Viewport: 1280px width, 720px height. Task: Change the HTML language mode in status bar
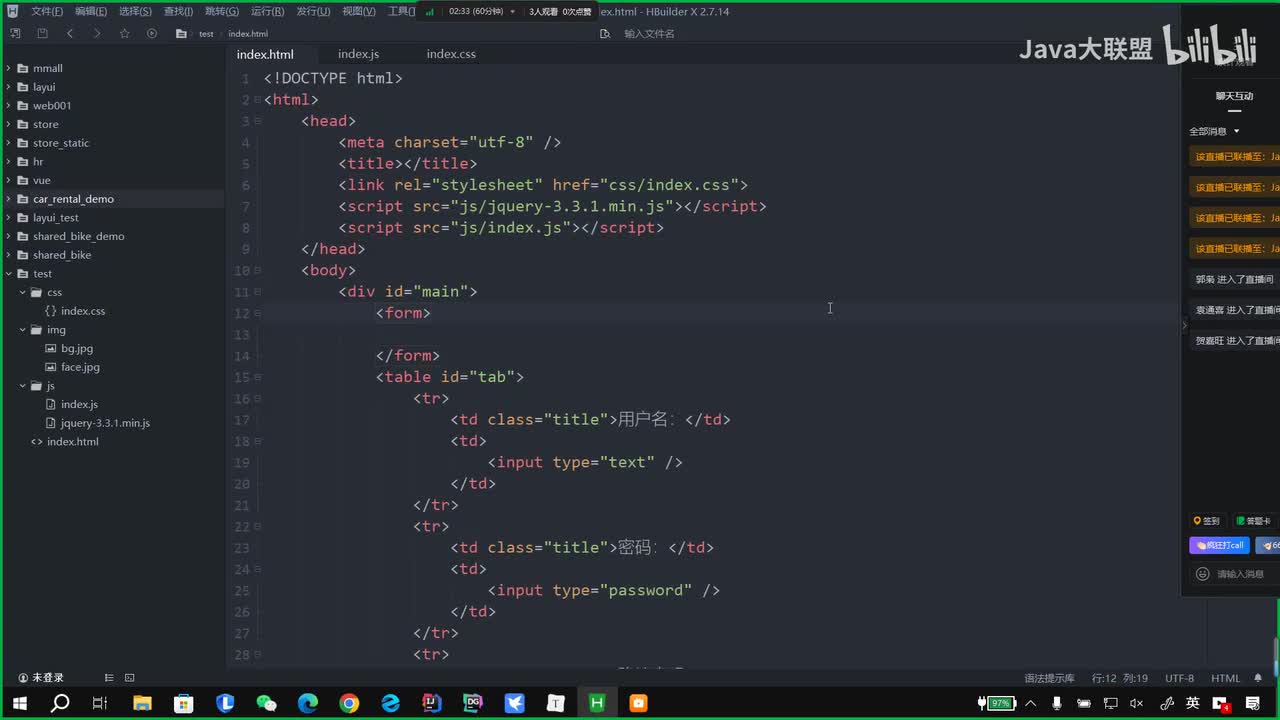1225,678
